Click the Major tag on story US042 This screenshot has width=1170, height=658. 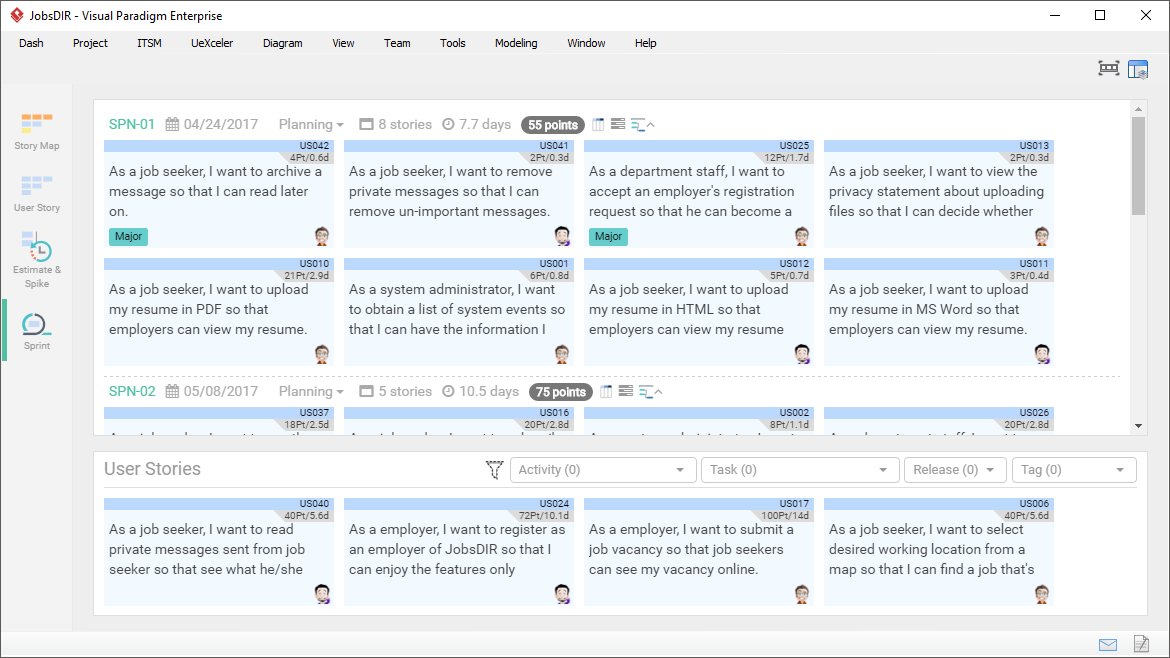tap(129, 237)
